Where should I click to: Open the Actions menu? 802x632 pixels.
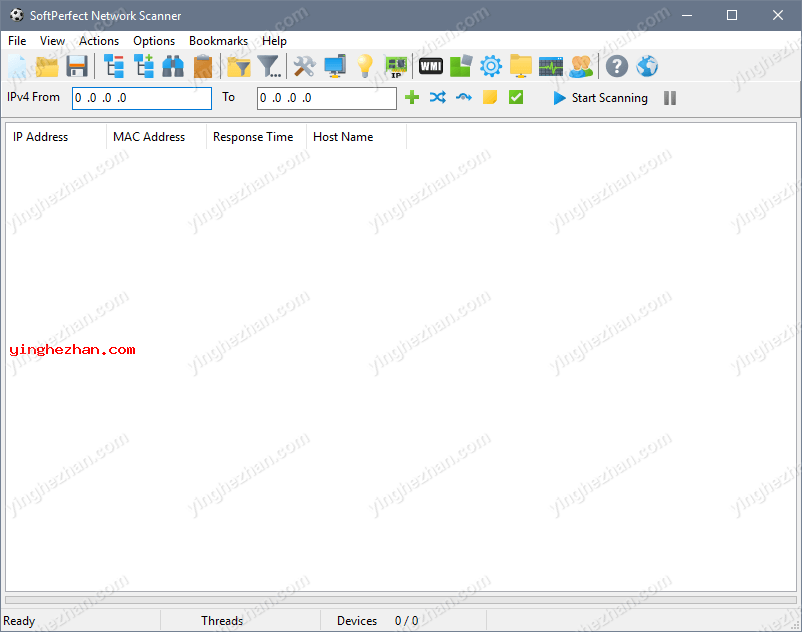99,41
